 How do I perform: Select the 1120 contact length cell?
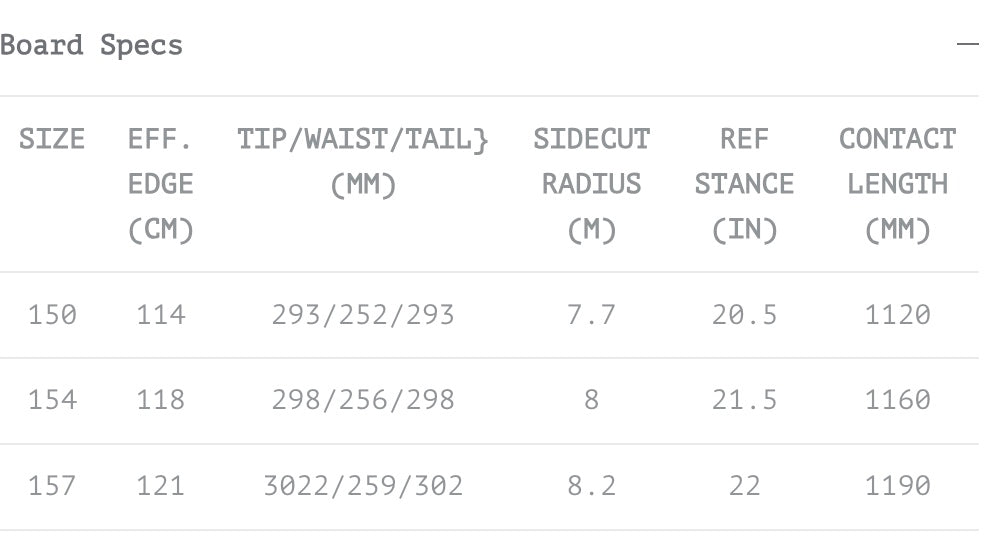coord(897,315)
